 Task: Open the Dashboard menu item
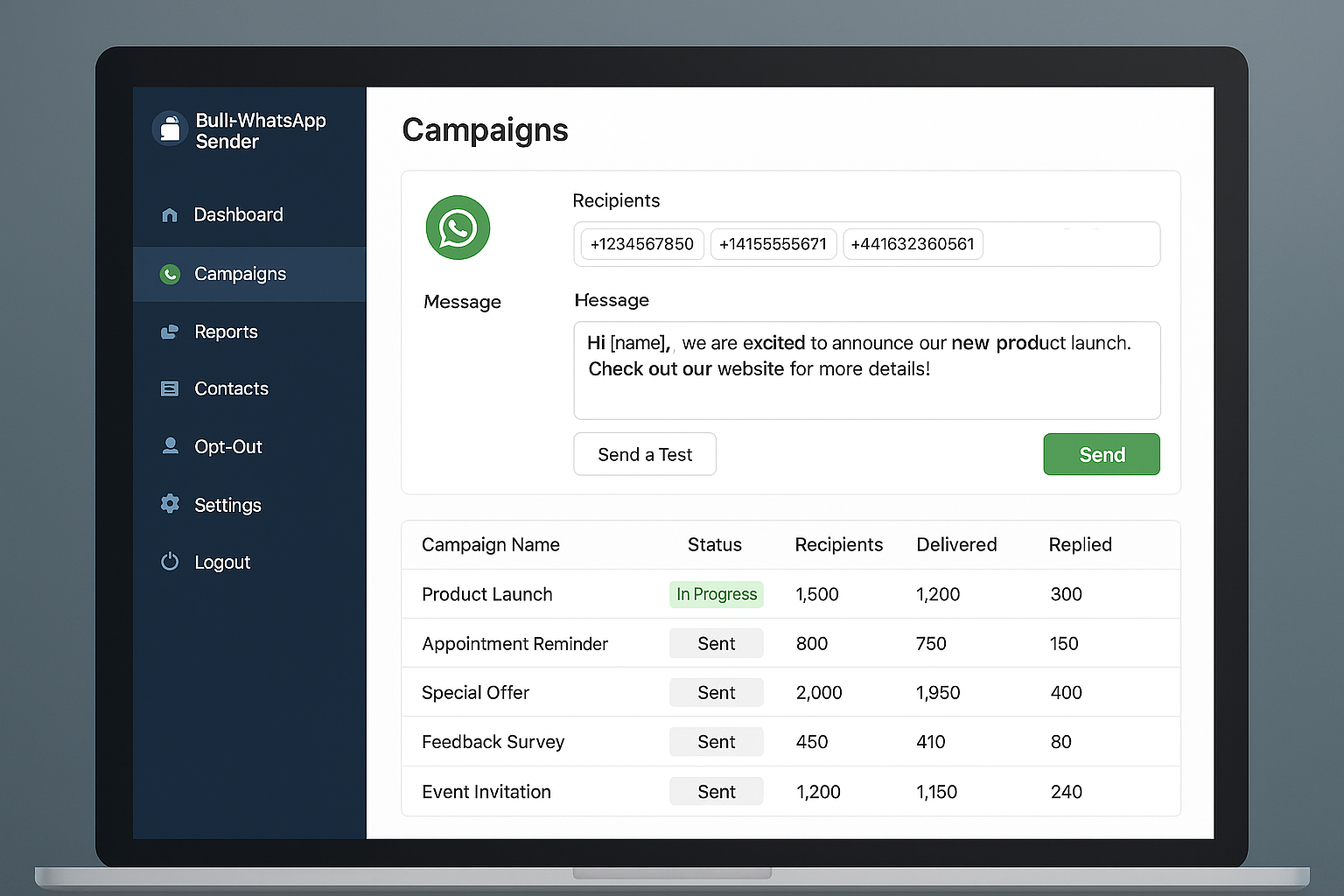[x=249, y=214]
